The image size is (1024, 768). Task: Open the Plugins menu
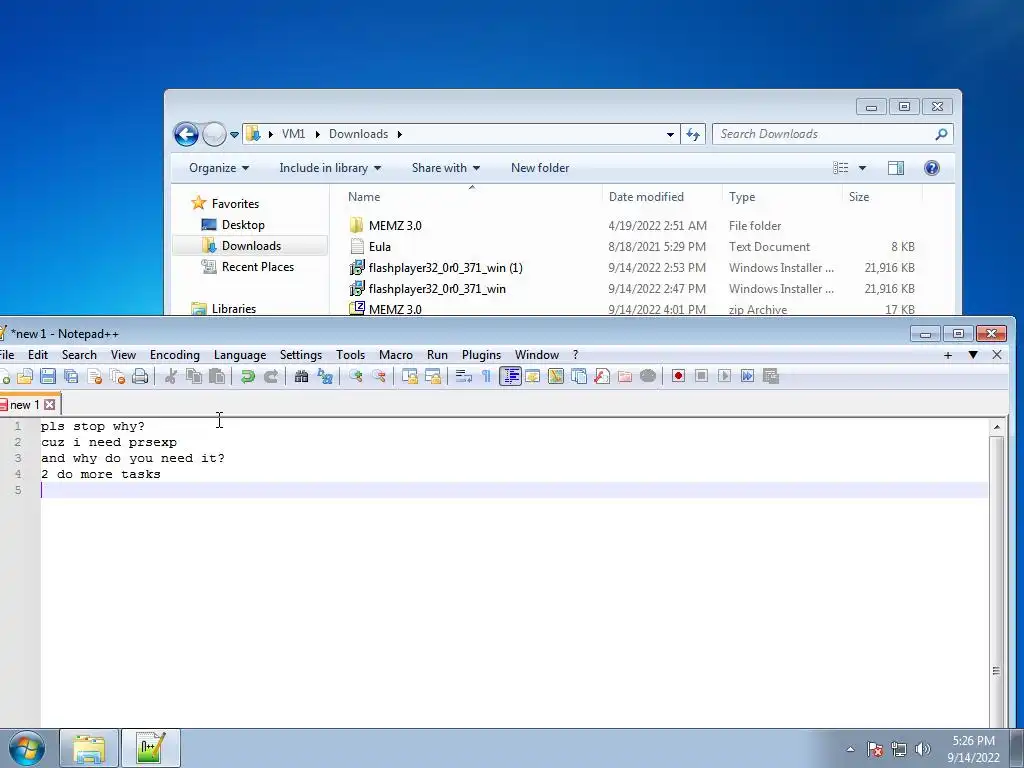[481, 355]
